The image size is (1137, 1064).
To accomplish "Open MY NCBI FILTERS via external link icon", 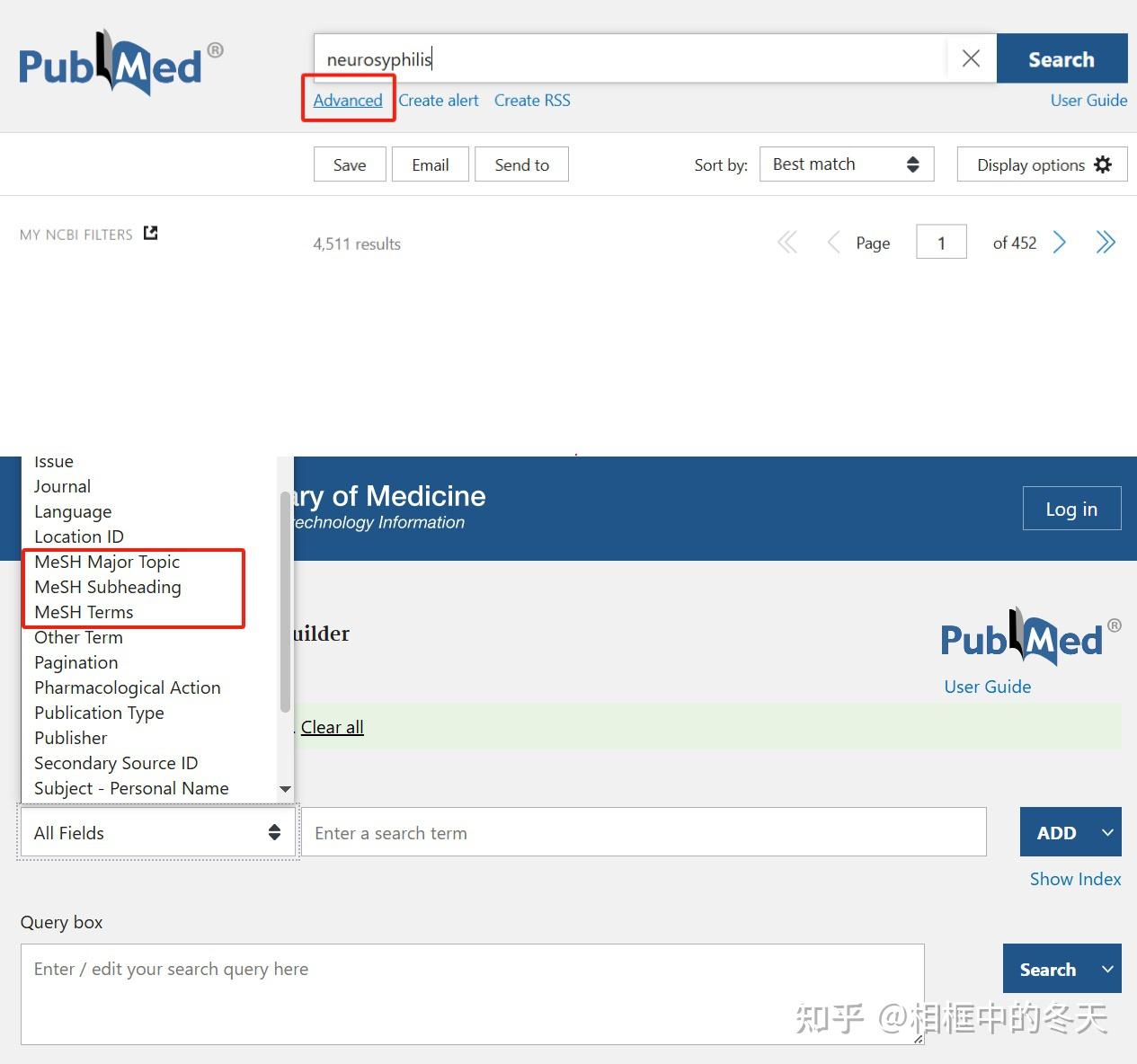I will [x=150, y=232].
